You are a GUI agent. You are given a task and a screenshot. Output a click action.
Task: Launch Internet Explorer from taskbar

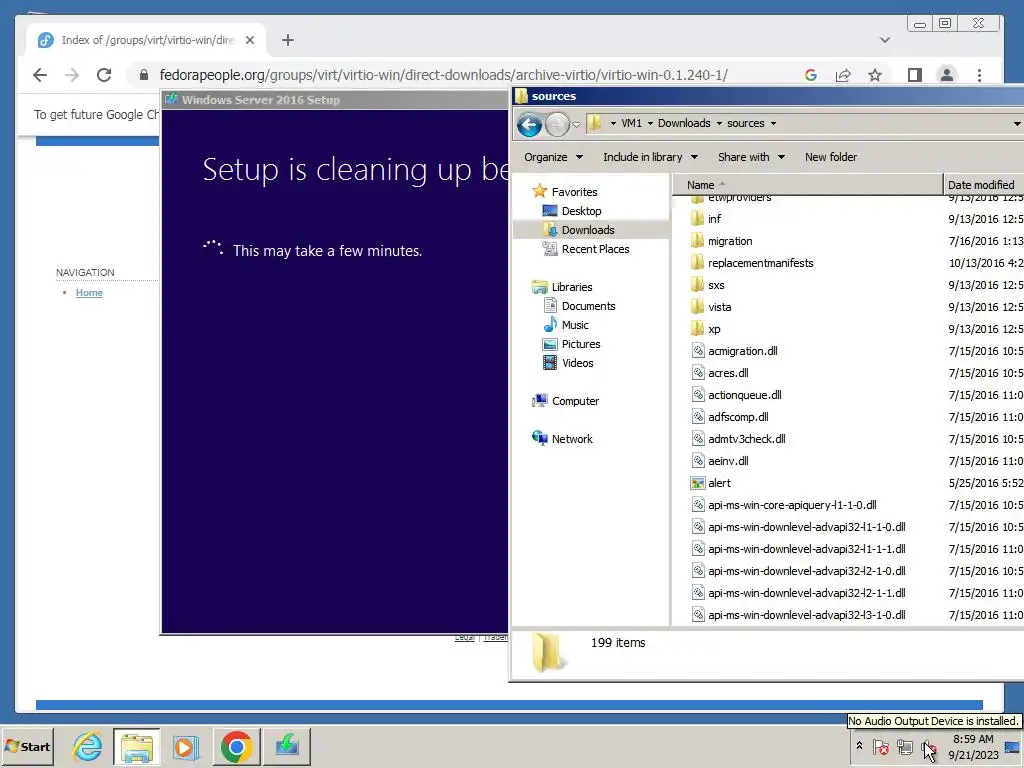tap(88, 746)
